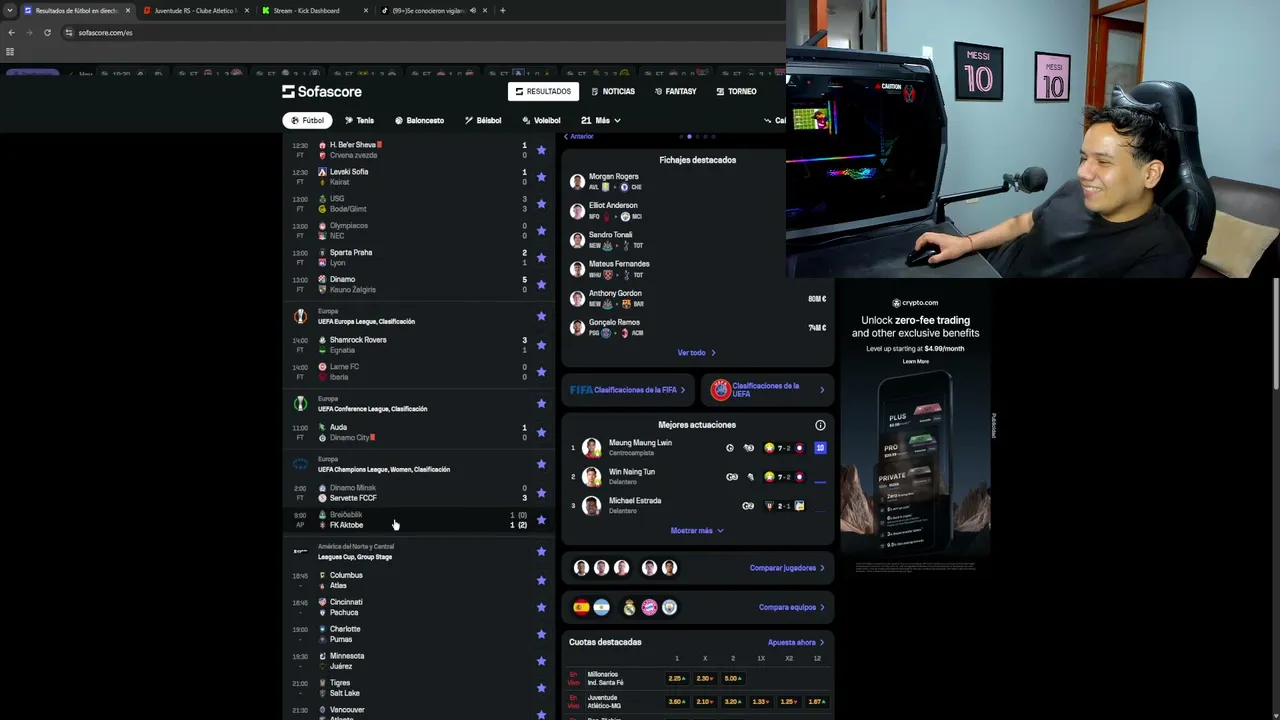Open the RESULTADOS section

(x=543, y=91)
